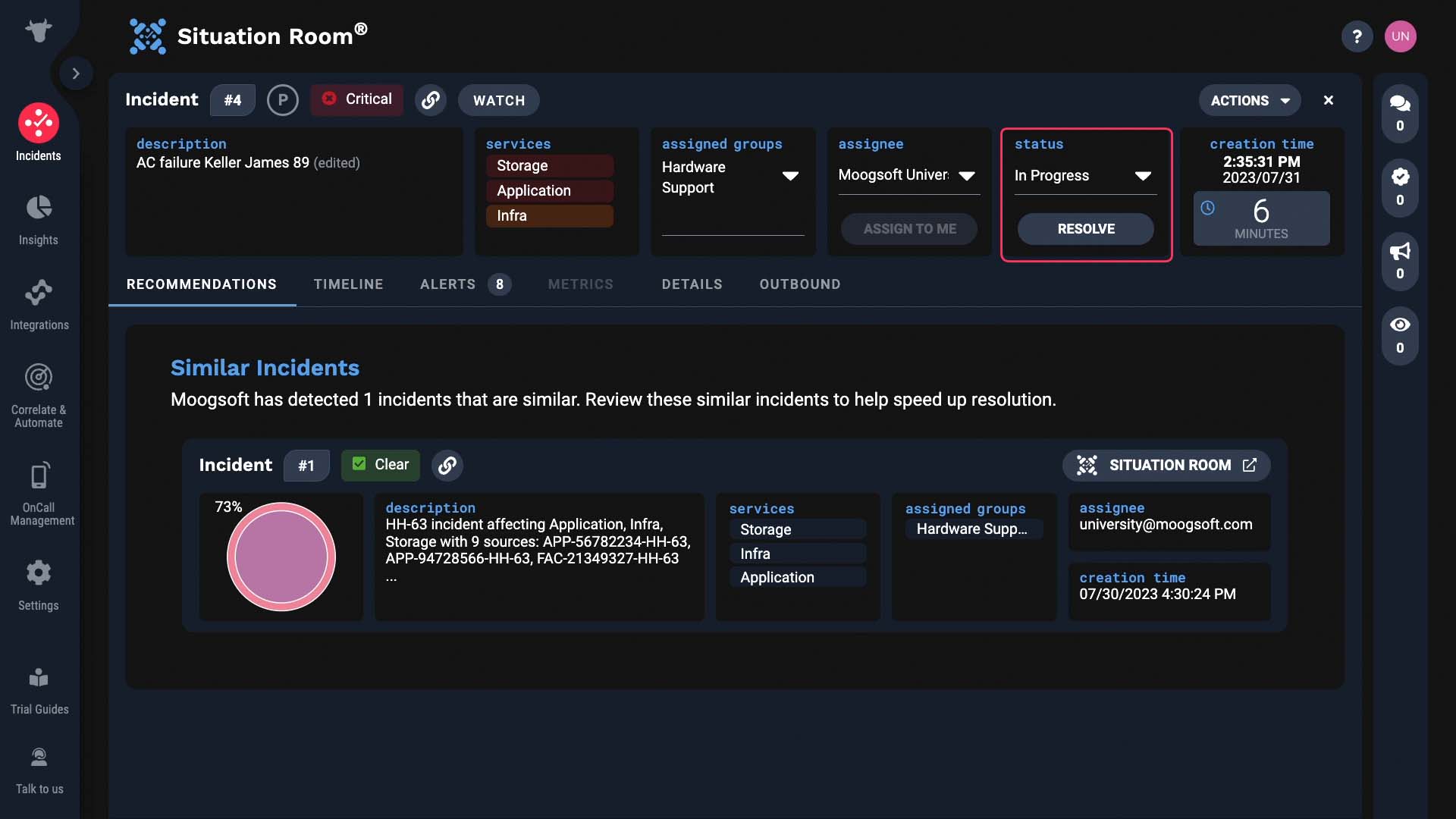Click the clock icon beside 6 minutes

click(x=1208, y=208)
